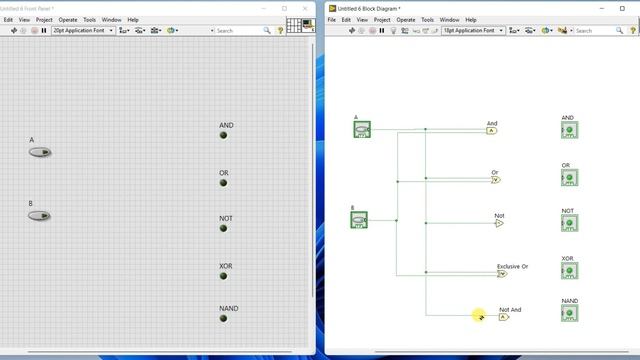Image resolution: width=640 pixels, height=360 pixels.
Task: Open View menu in Front Panel window
Action: [x=24, y=20]
